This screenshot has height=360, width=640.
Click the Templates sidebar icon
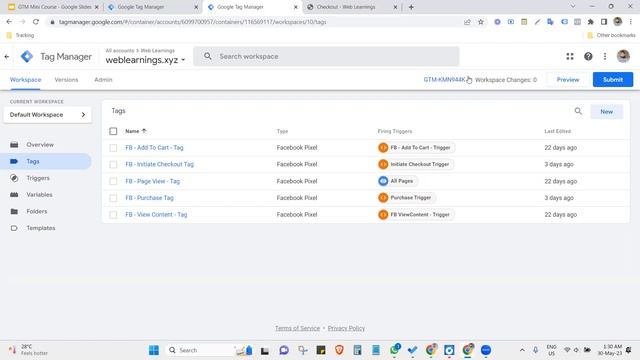(x=14, y=228)
